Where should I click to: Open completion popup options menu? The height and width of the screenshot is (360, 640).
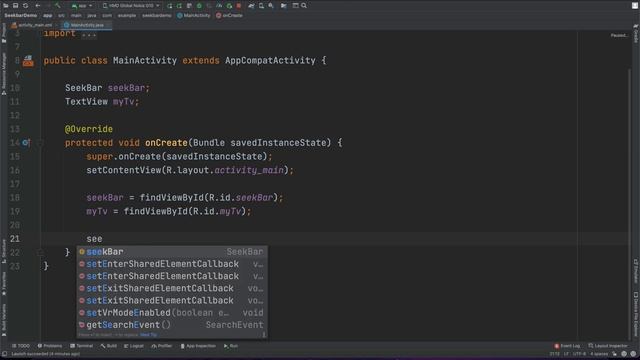pos(264,335)
